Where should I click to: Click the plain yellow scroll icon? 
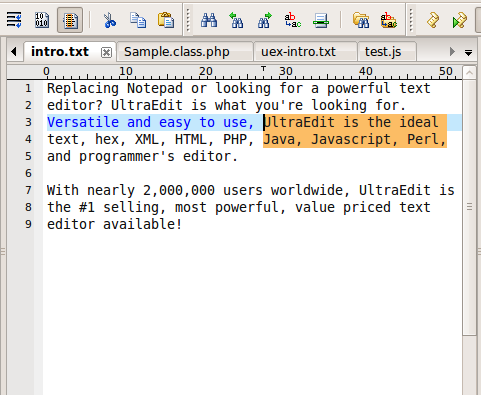[433, 20]
